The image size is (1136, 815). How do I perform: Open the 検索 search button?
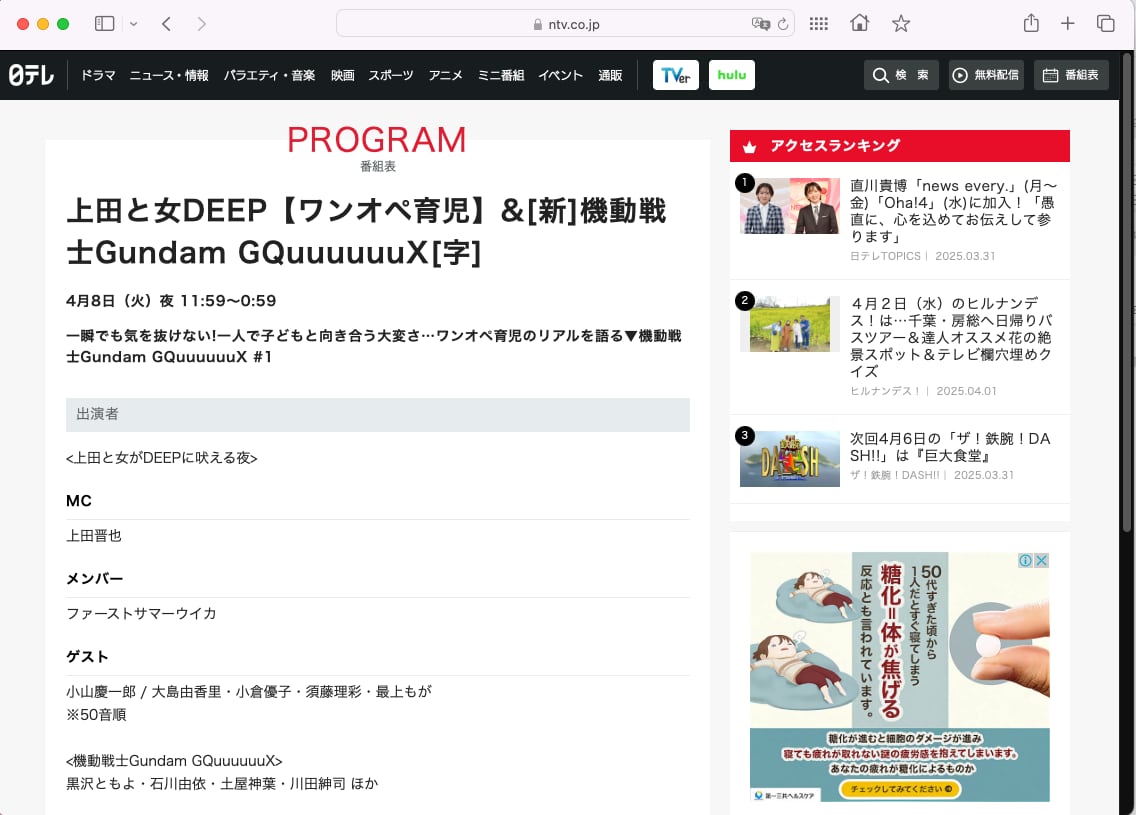[901, 75]
